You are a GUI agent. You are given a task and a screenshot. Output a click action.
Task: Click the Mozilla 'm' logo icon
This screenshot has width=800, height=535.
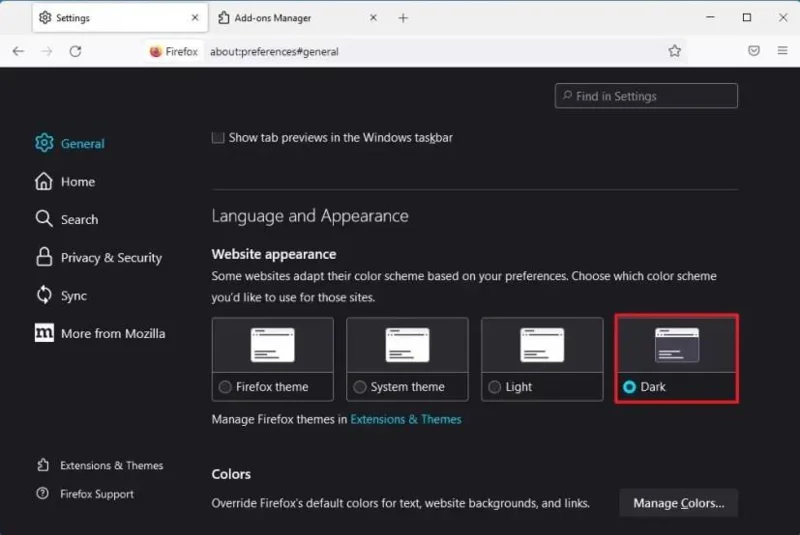tap(44, 333)
